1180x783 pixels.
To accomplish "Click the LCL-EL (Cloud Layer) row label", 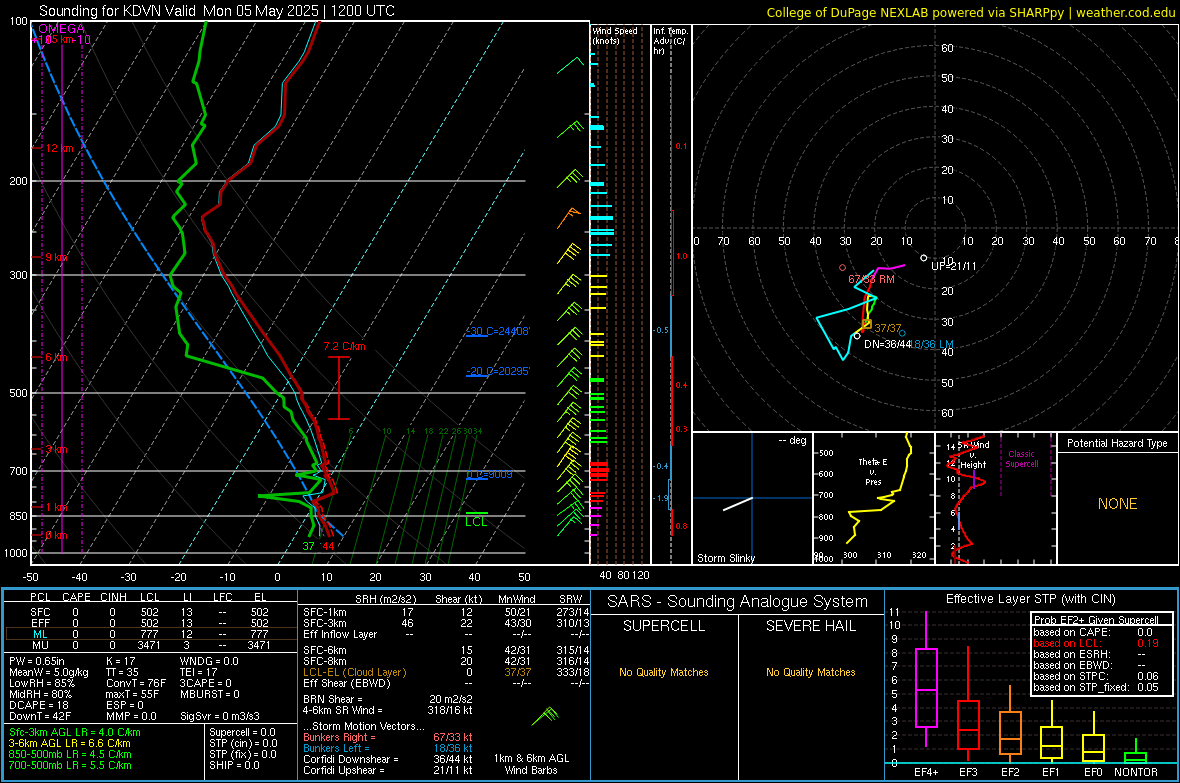I will [x=354, y=672].
